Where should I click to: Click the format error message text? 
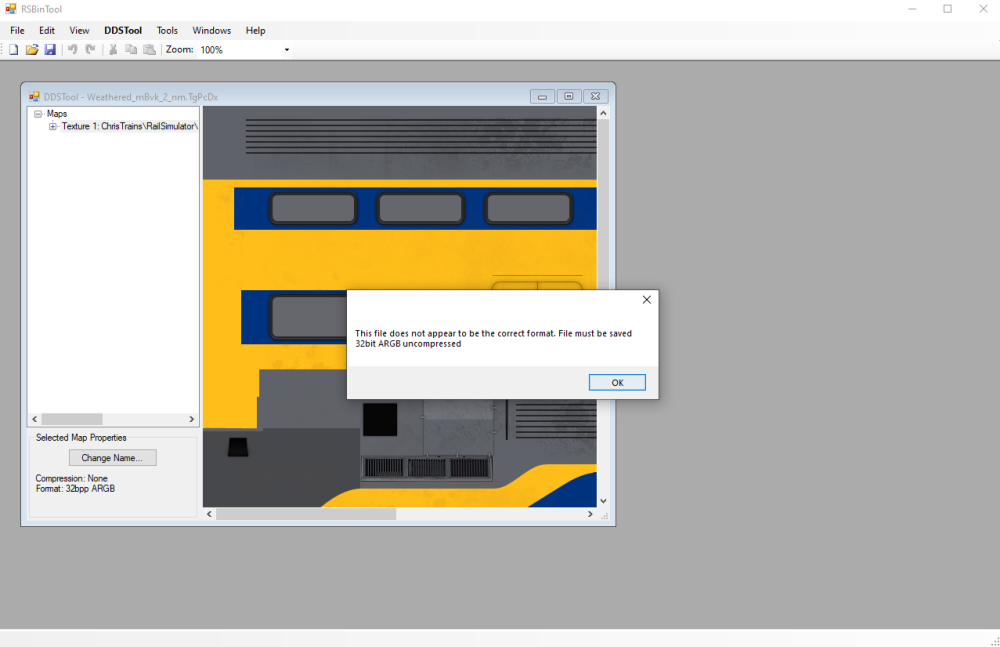(x=494, y=338)
